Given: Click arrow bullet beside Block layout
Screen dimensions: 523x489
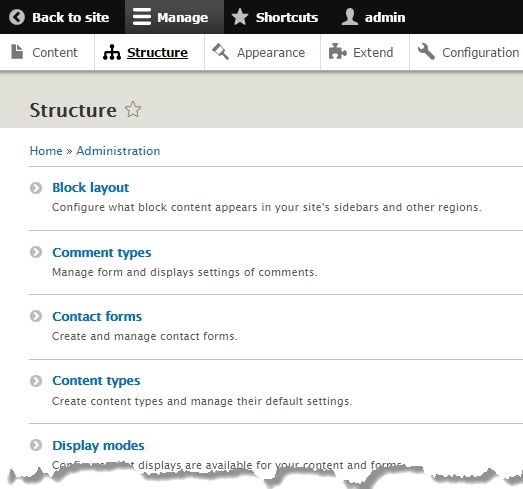Looking at the screenshot, I should pos(36,188).
